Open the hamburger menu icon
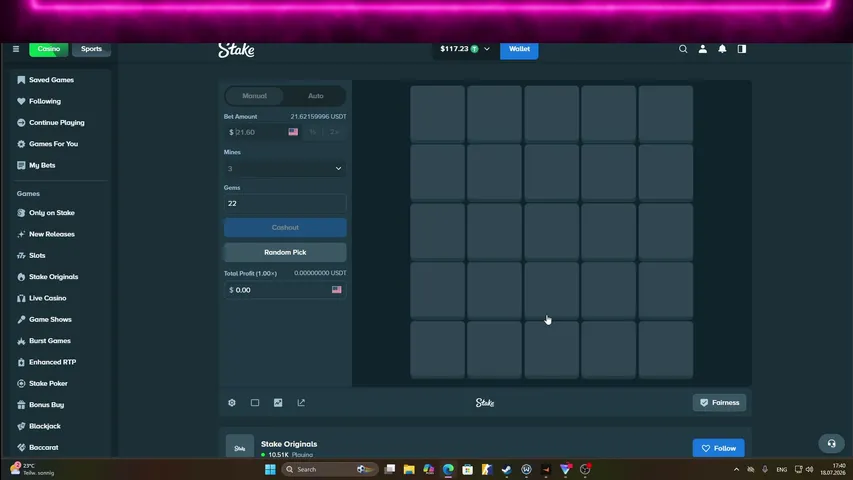Image resolution: width=853 pixels, height=480 pixels. click(16, 49)
